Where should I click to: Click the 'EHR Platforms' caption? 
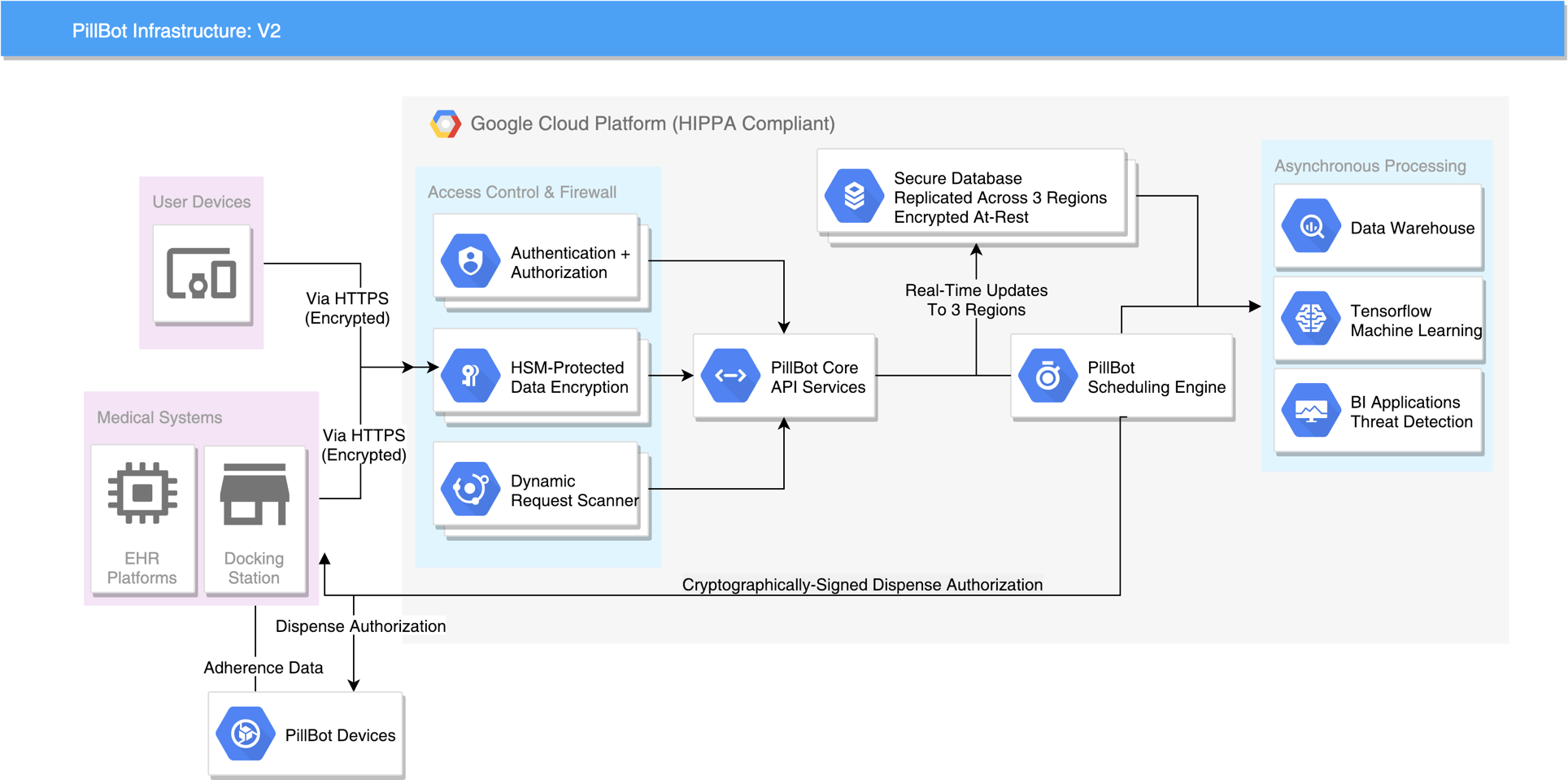click(142, 568)
